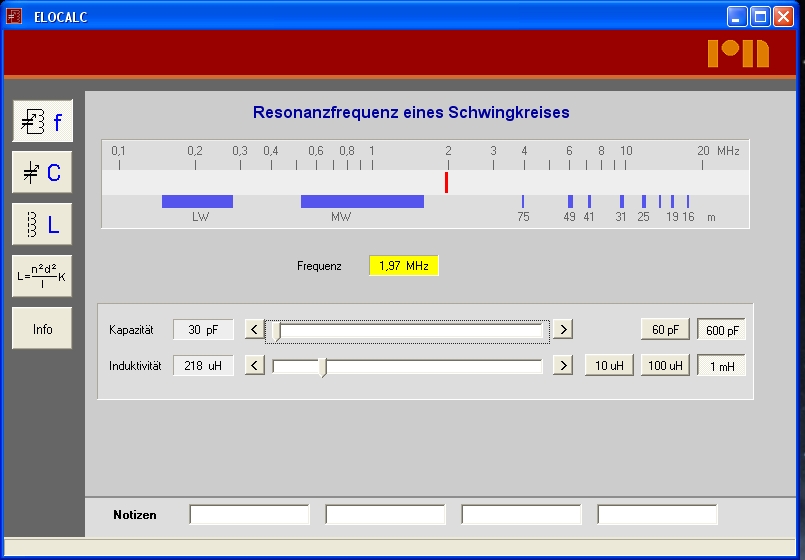
Task: Open the capacitance C calculator
Action: click(x=42, y=173)
